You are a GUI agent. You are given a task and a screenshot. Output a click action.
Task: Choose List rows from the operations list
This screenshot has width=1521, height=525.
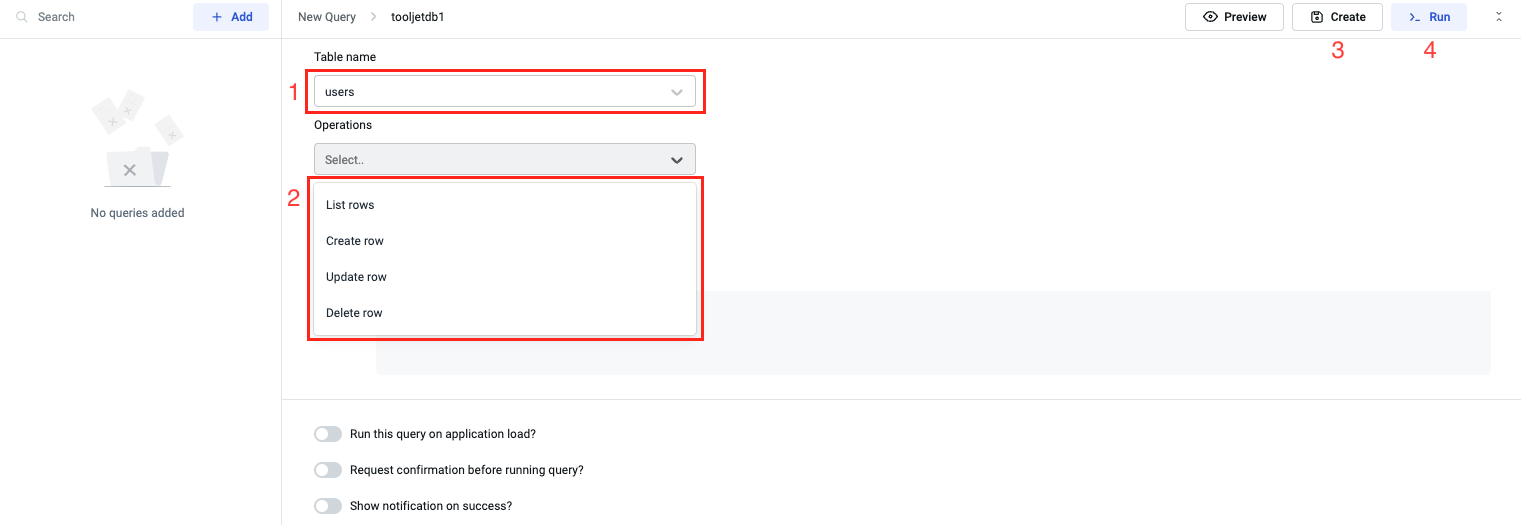tap(350, 205)
